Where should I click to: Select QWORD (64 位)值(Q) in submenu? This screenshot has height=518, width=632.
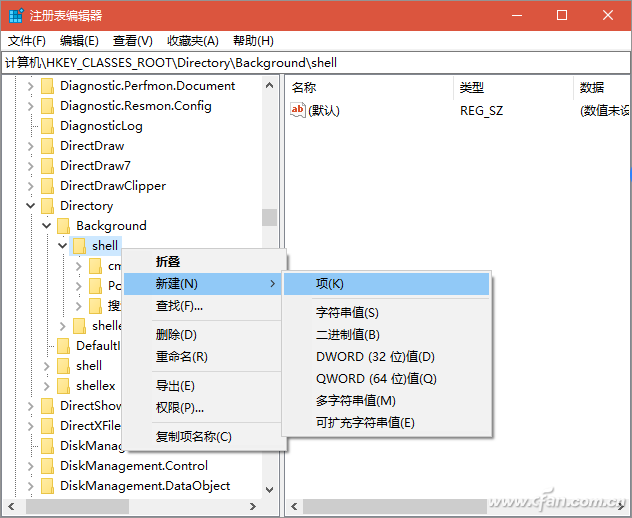click(387, 379)
